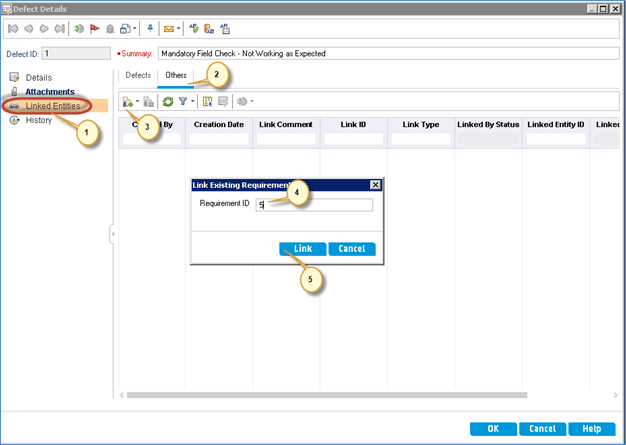Viewport: 626px width, 445px height.
Task: Open History in the sidebar
Action: click(x=41, y=120)
